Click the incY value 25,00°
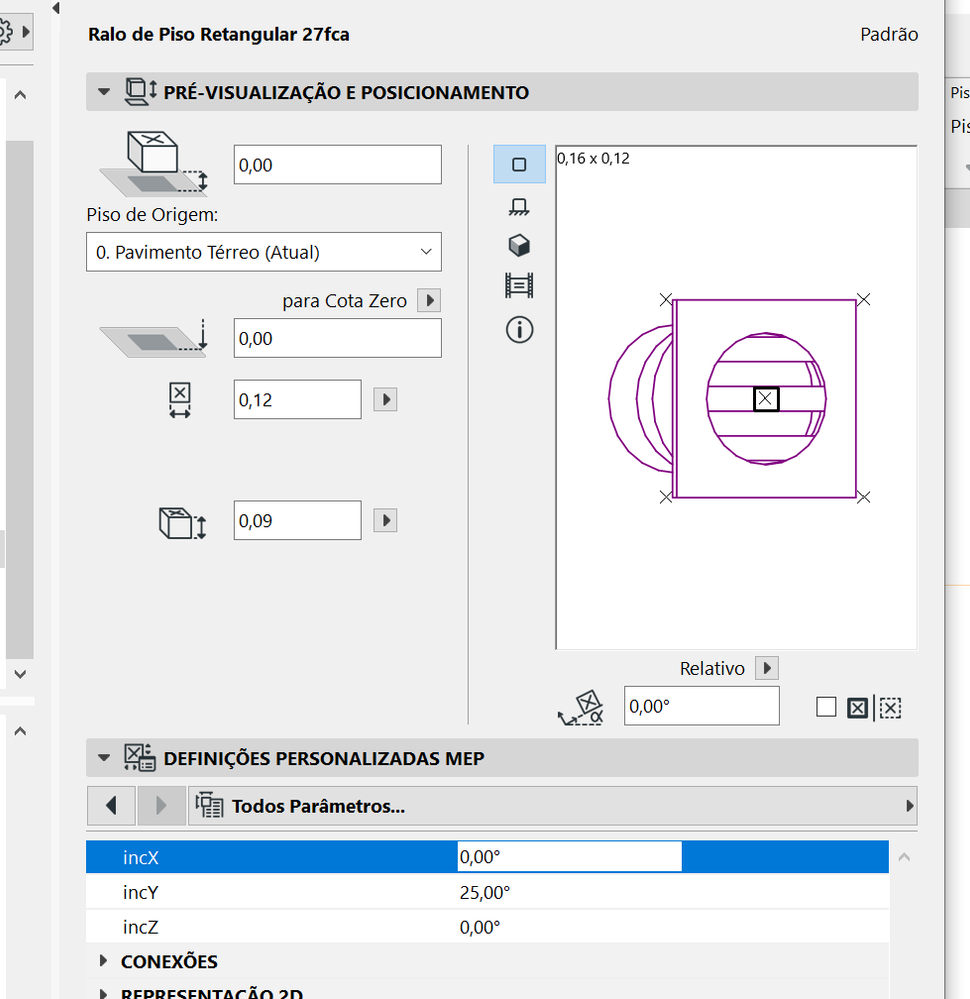This screenshot has width=970, height=999. (485, 893)
